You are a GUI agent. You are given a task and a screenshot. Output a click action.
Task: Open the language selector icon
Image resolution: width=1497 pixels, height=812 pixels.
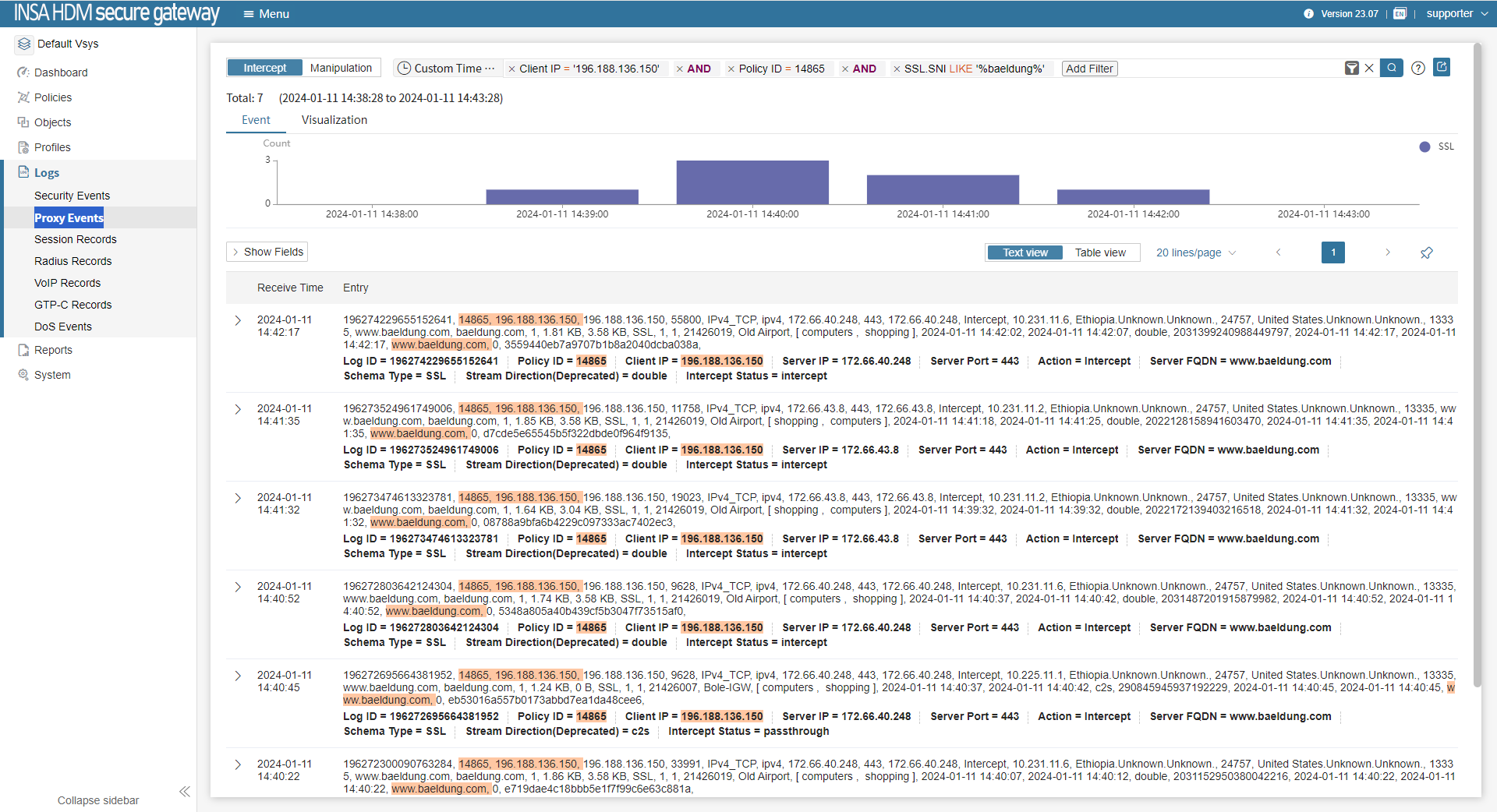click(x=1400, y=14)
